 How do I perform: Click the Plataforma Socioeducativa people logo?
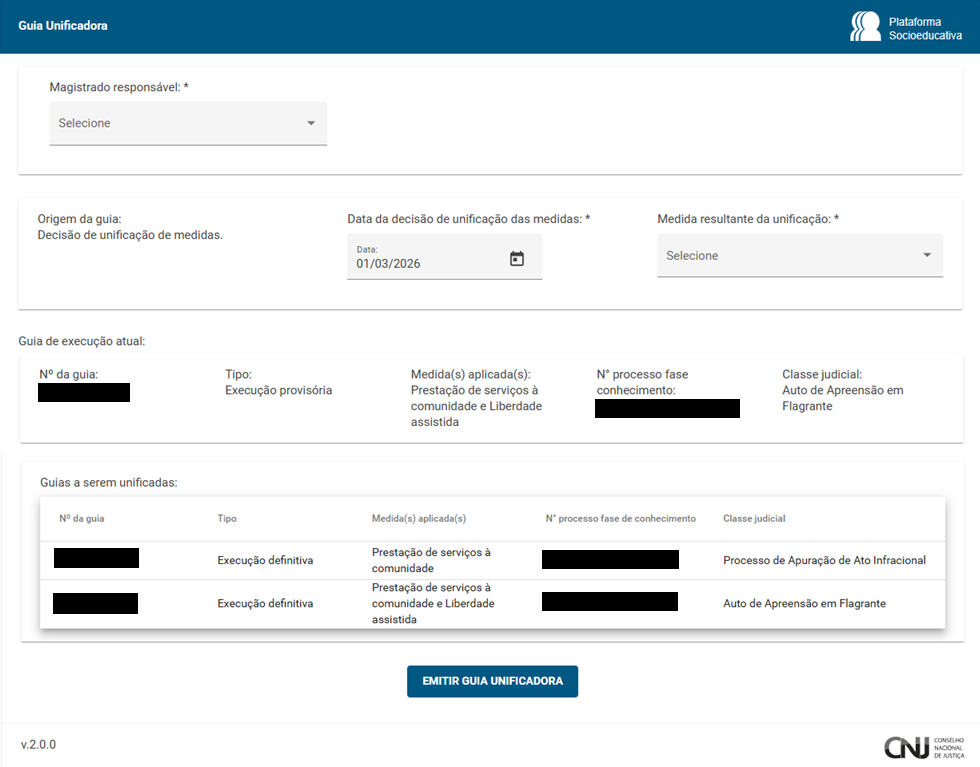[865, 27]
